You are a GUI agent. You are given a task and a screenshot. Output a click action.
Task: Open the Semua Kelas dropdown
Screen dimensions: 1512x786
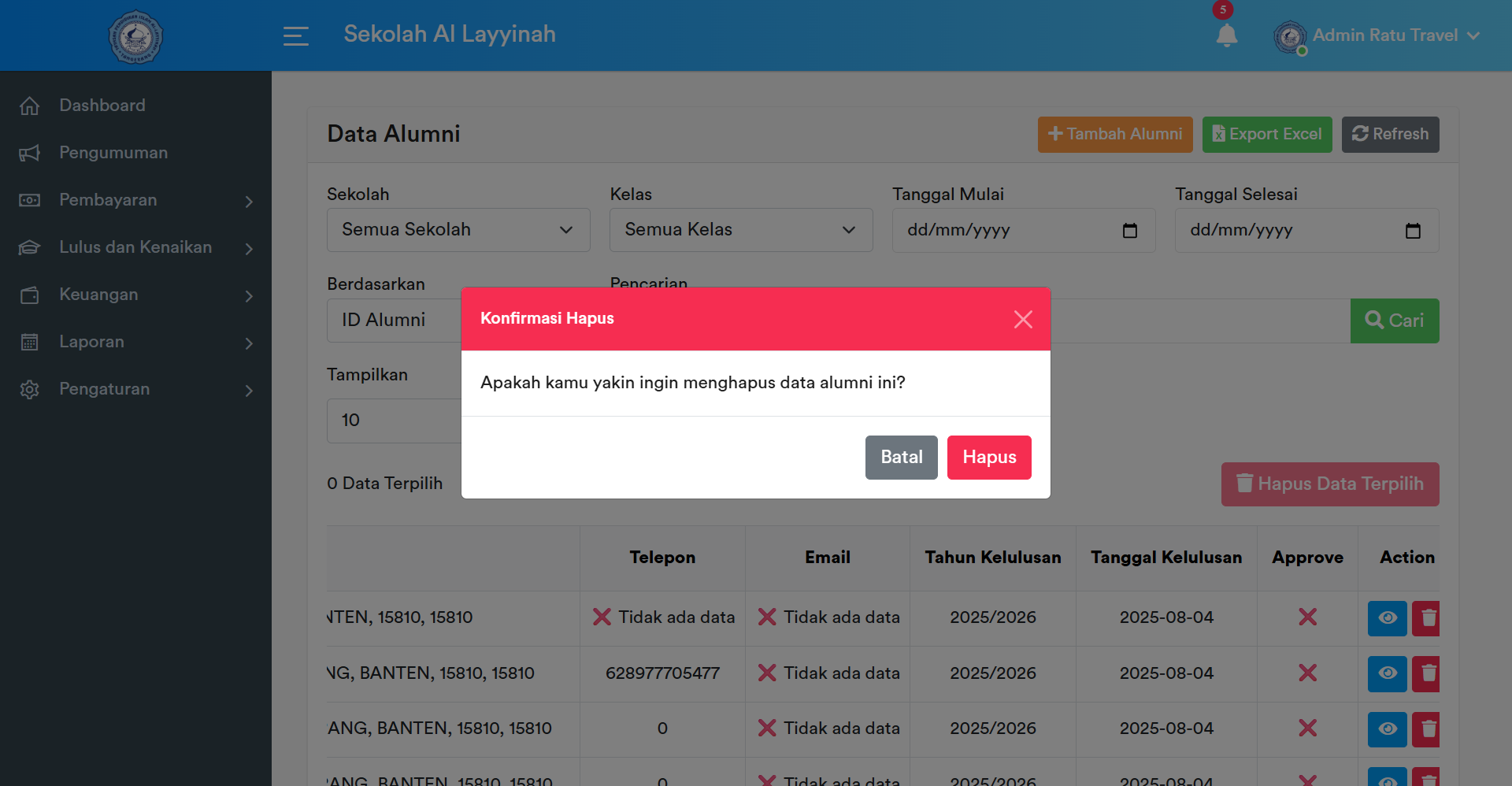740,229
